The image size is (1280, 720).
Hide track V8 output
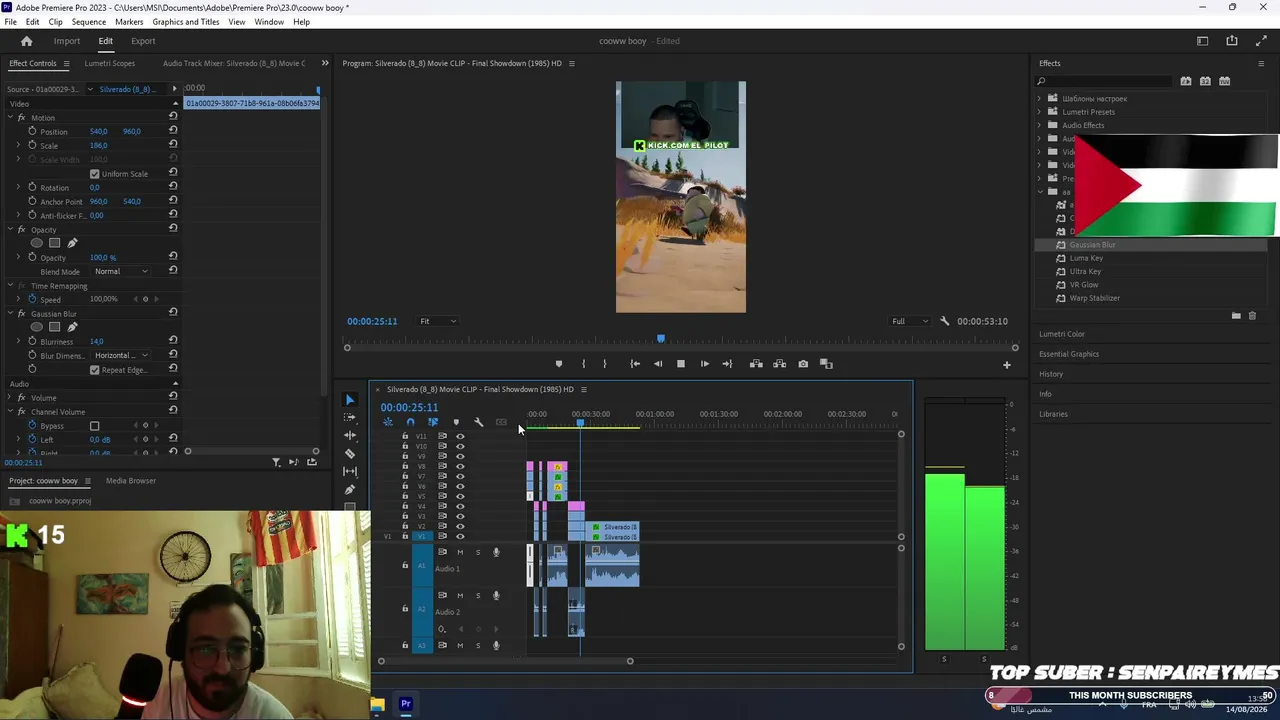460,466
